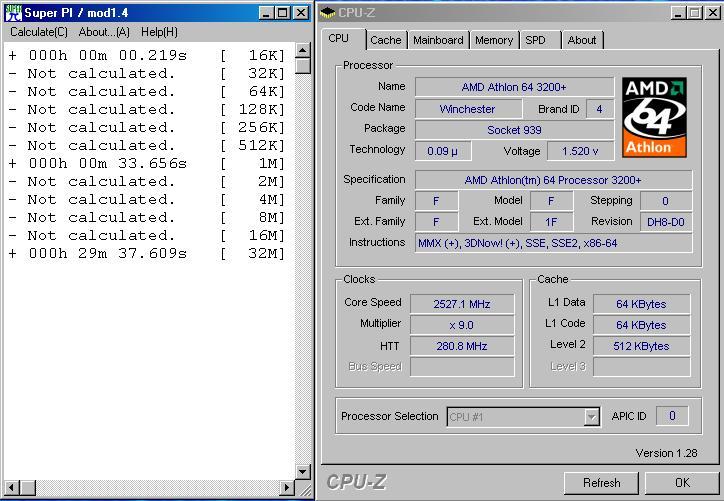This screenshot has width=724, height=501.
Task: Click the Package value 'Socket 939'
Action: point(514,130)
